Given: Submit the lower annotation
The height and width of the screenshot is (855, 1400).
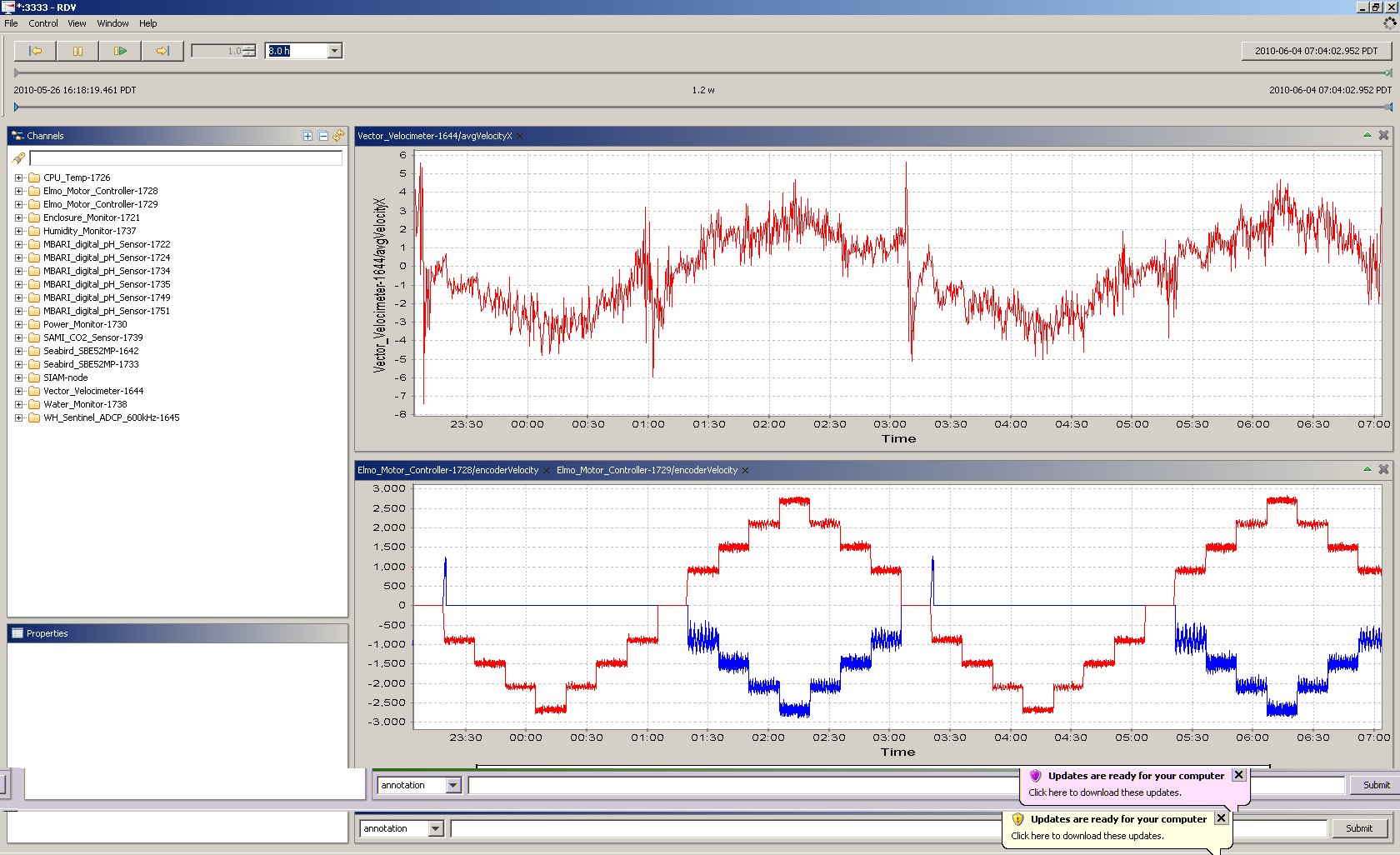Looking at the screenshot, I should [1358, 828].
